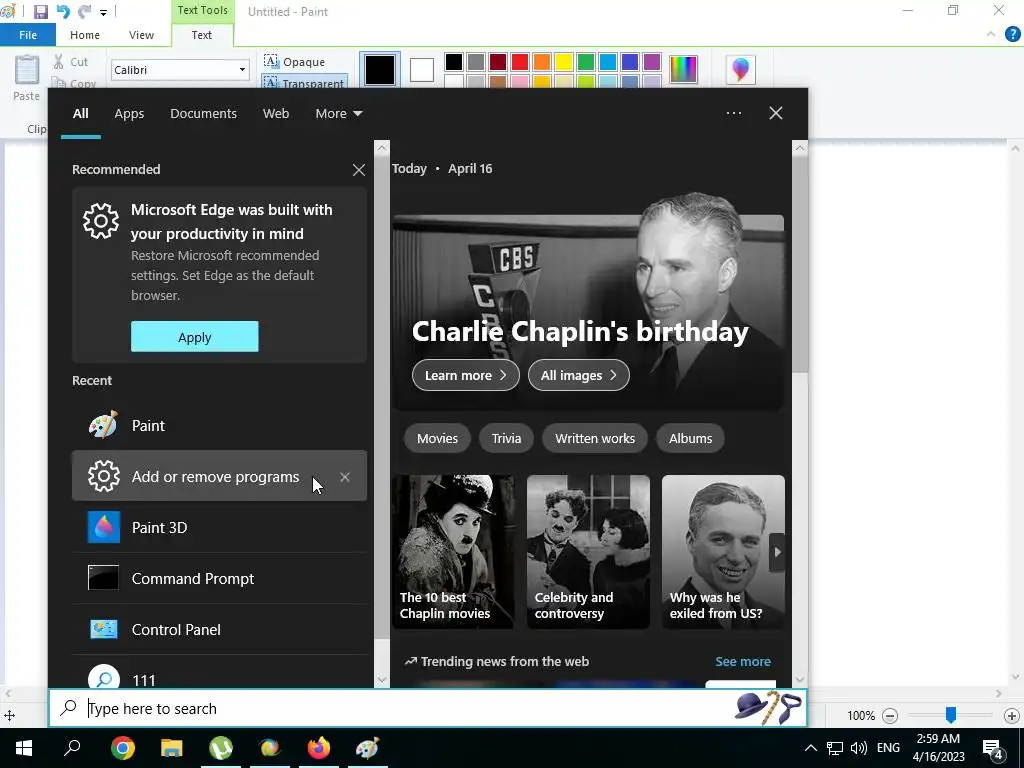
Task: Open The 10 best Chaplin movies card
Action: click(453, 552)
